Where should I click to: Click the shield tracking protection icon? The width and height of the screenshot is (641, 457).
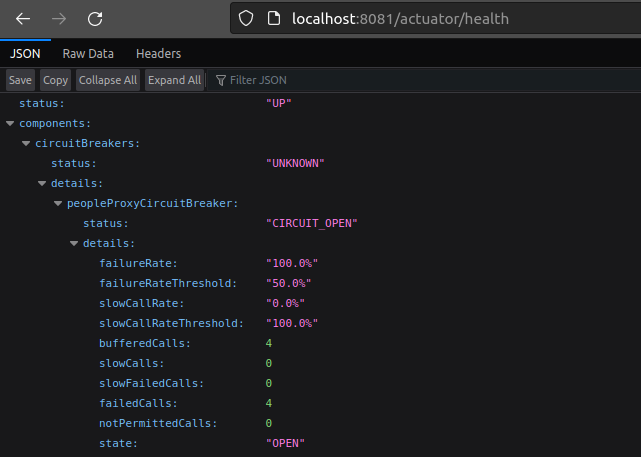(x=249, y=18)
